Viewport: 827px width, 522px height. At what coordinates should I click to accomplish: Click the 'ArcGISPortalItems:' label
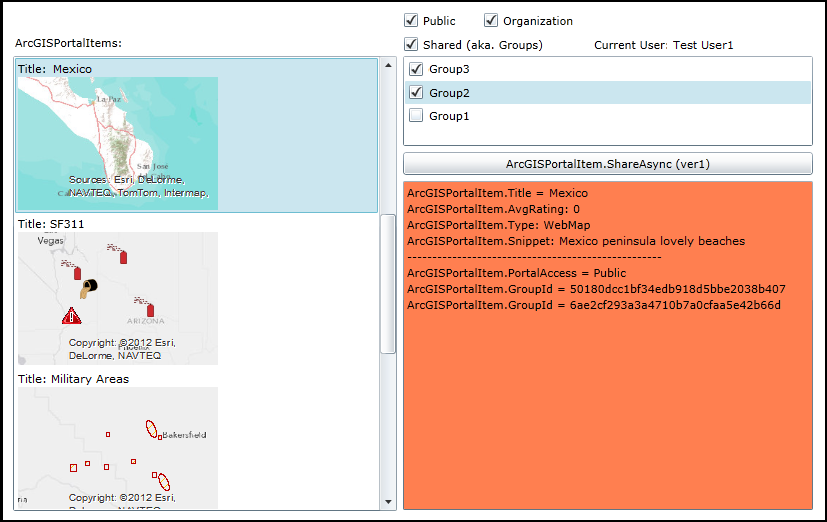click(x=69, y=43)
